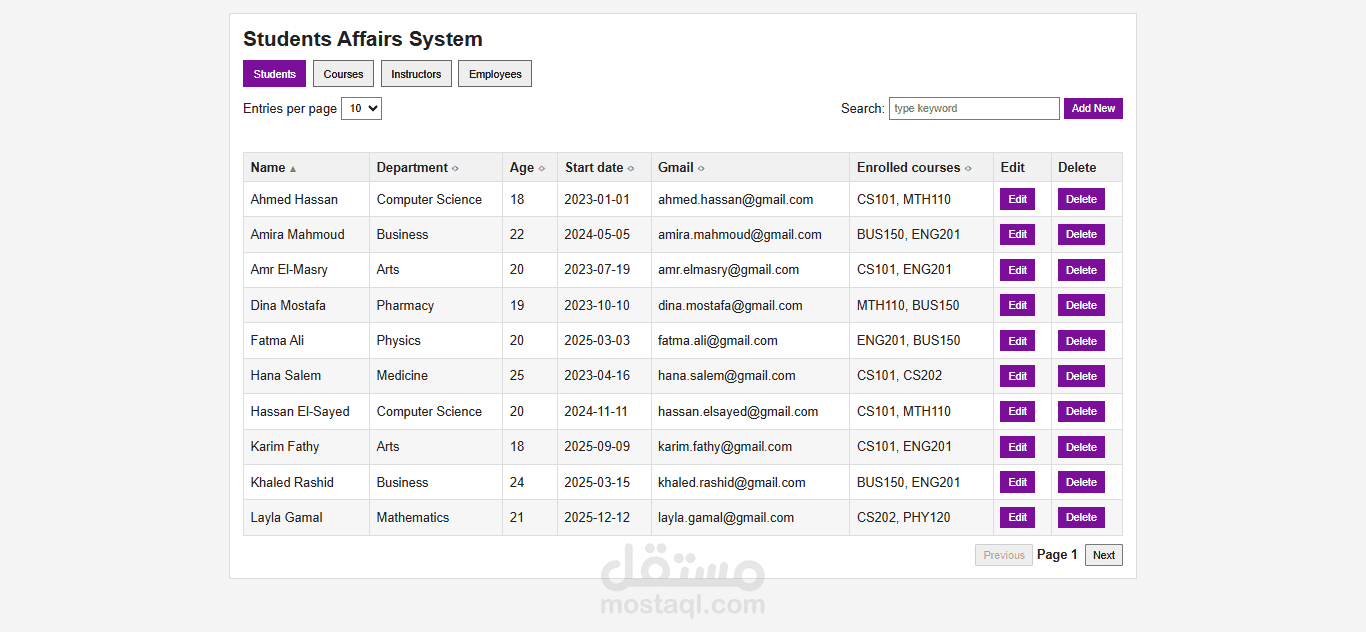Screen dimensions: 1366x632
Task: Click the Add New button
Action: (x=1093, y=108)
